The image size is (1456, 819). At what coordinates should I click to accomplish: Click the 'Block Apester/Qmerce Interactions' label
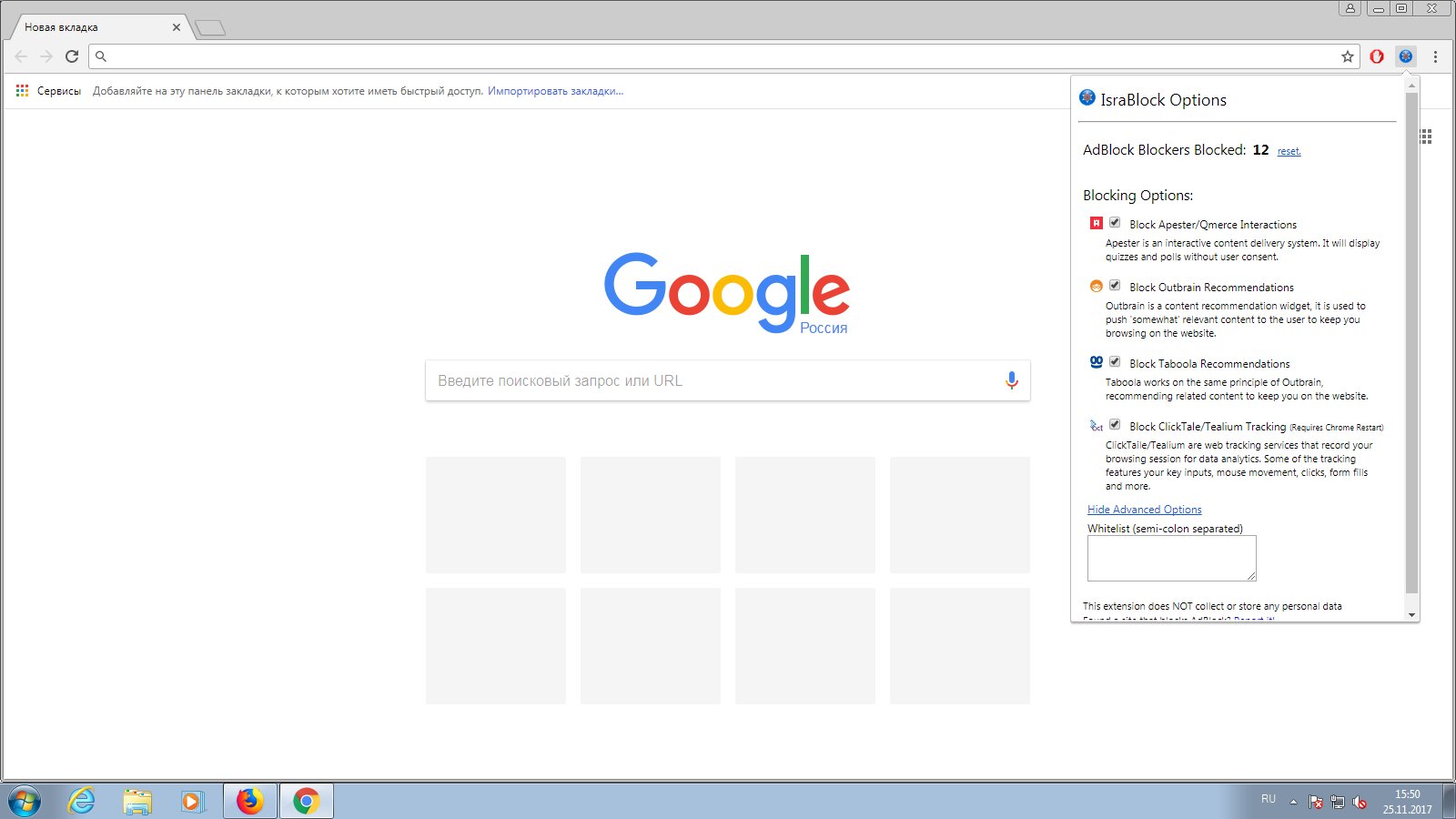(x=1213, y=225)
